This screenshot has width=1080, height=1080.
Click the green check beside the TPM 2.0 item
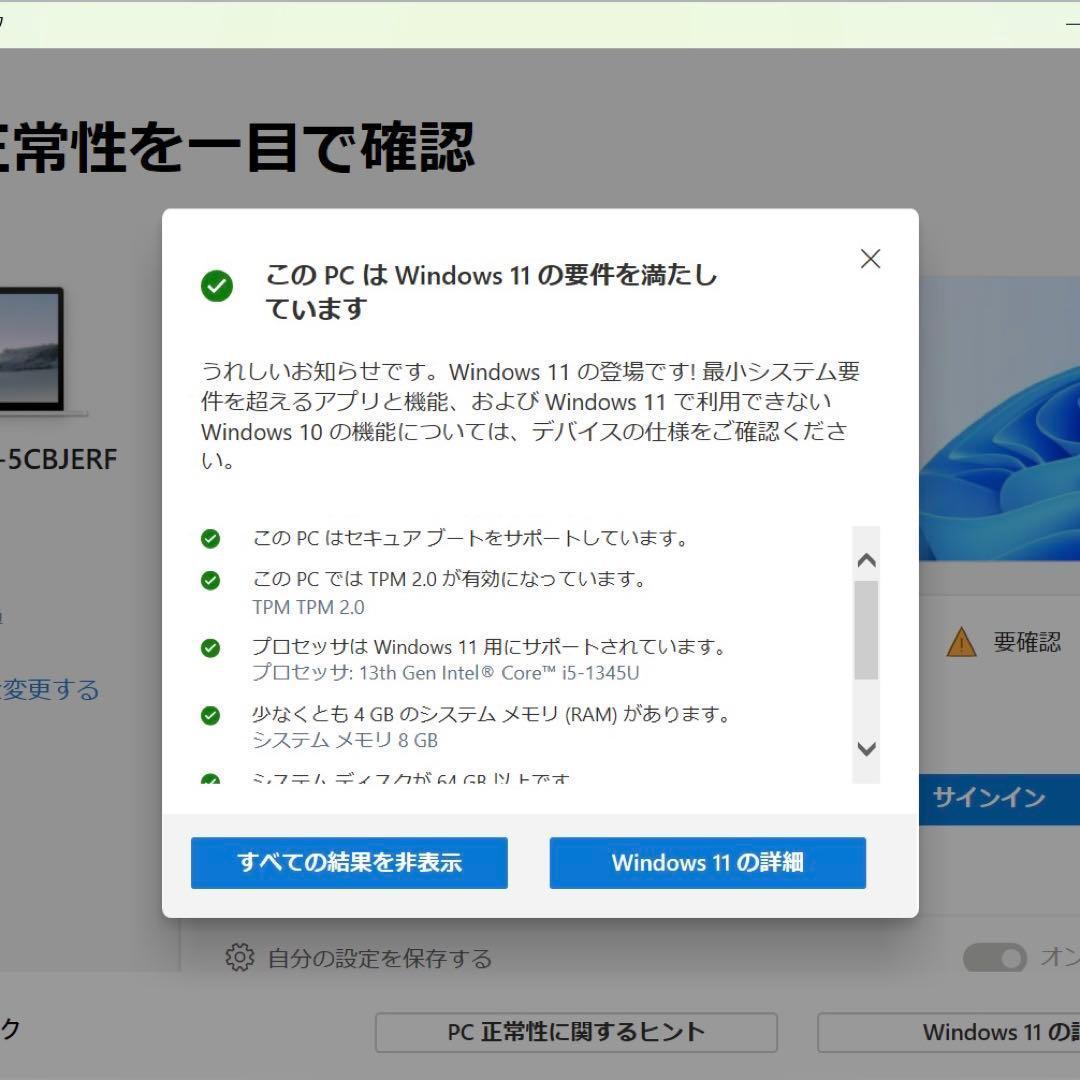point(210,579)
